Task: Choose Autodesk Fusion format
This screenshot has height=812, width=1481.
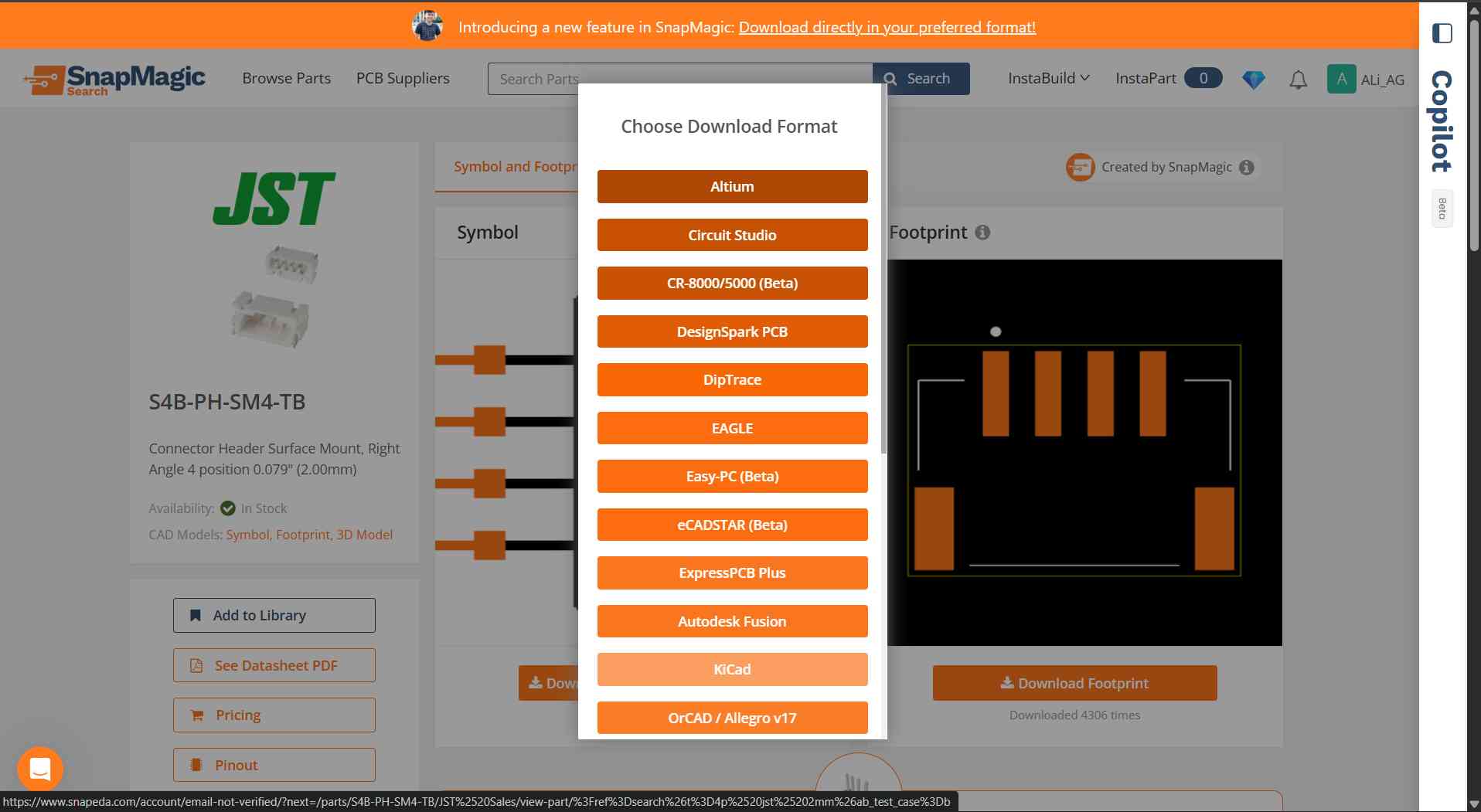Action: point(732,621)
